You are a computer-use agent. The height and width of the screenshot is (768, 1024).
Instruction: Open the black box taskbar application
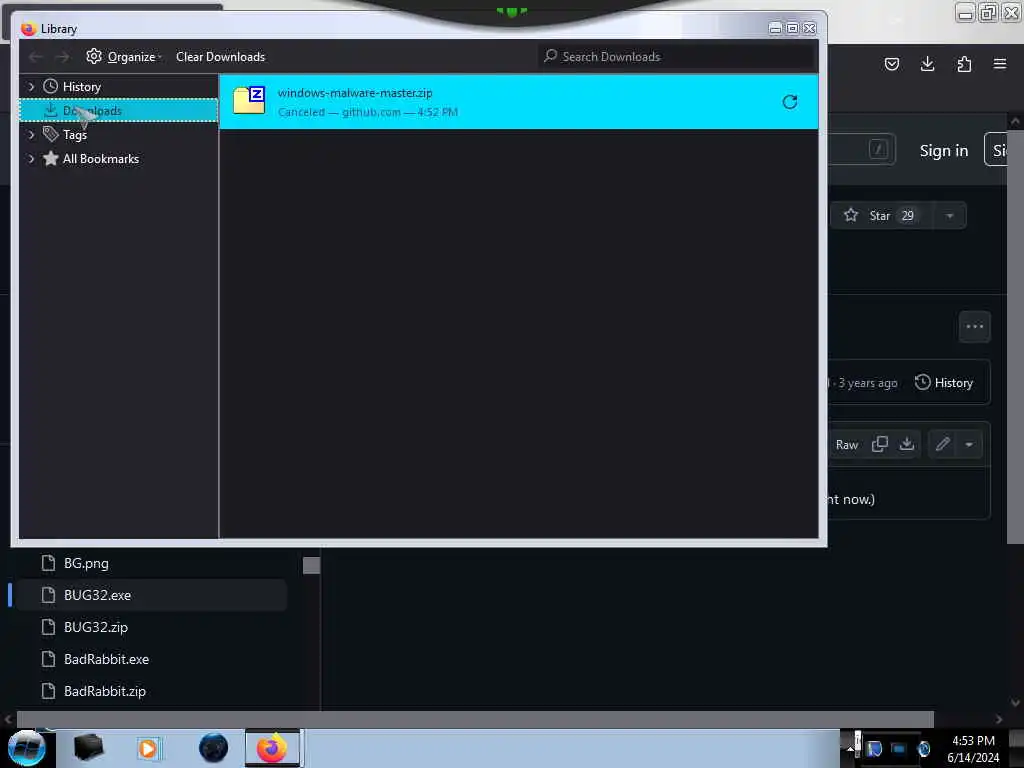click(x=88, y=747)
